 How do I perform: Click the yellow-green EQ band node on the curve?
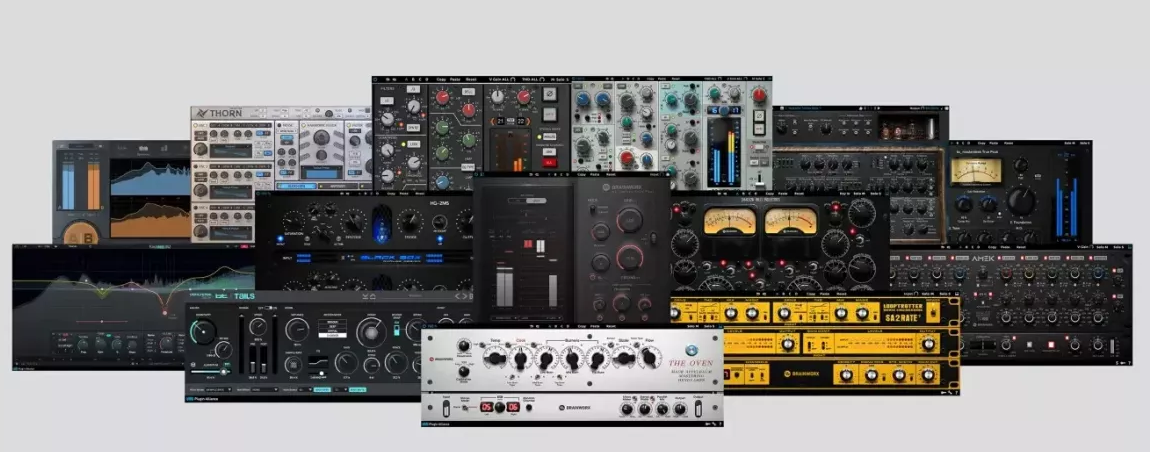(x=102, y=289)
